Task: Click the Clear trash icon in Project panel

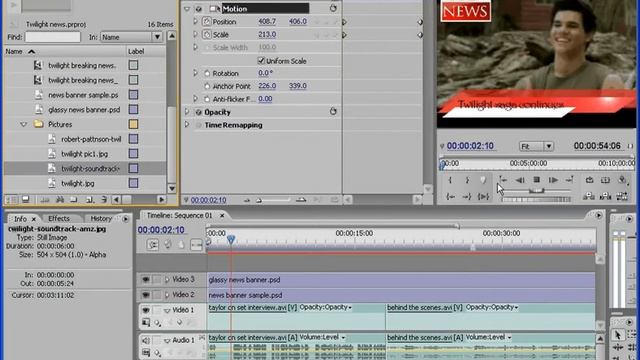Action: [x=104, y=200]
